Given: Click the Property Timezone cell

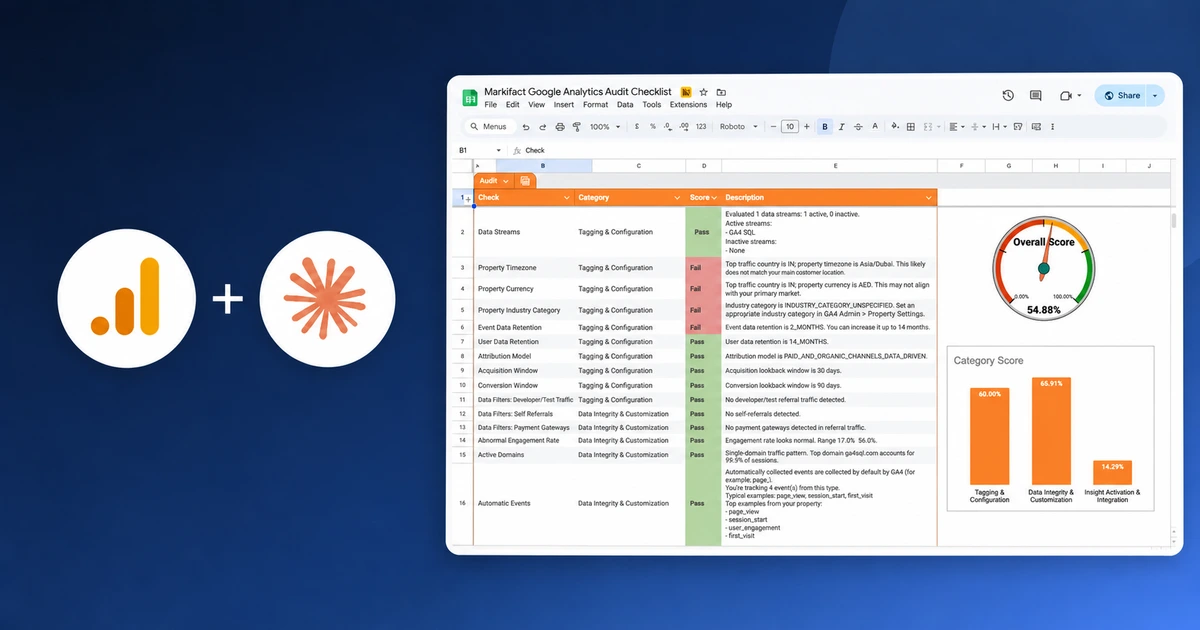Looking at the screenshot, I should (x=524, y=268).
